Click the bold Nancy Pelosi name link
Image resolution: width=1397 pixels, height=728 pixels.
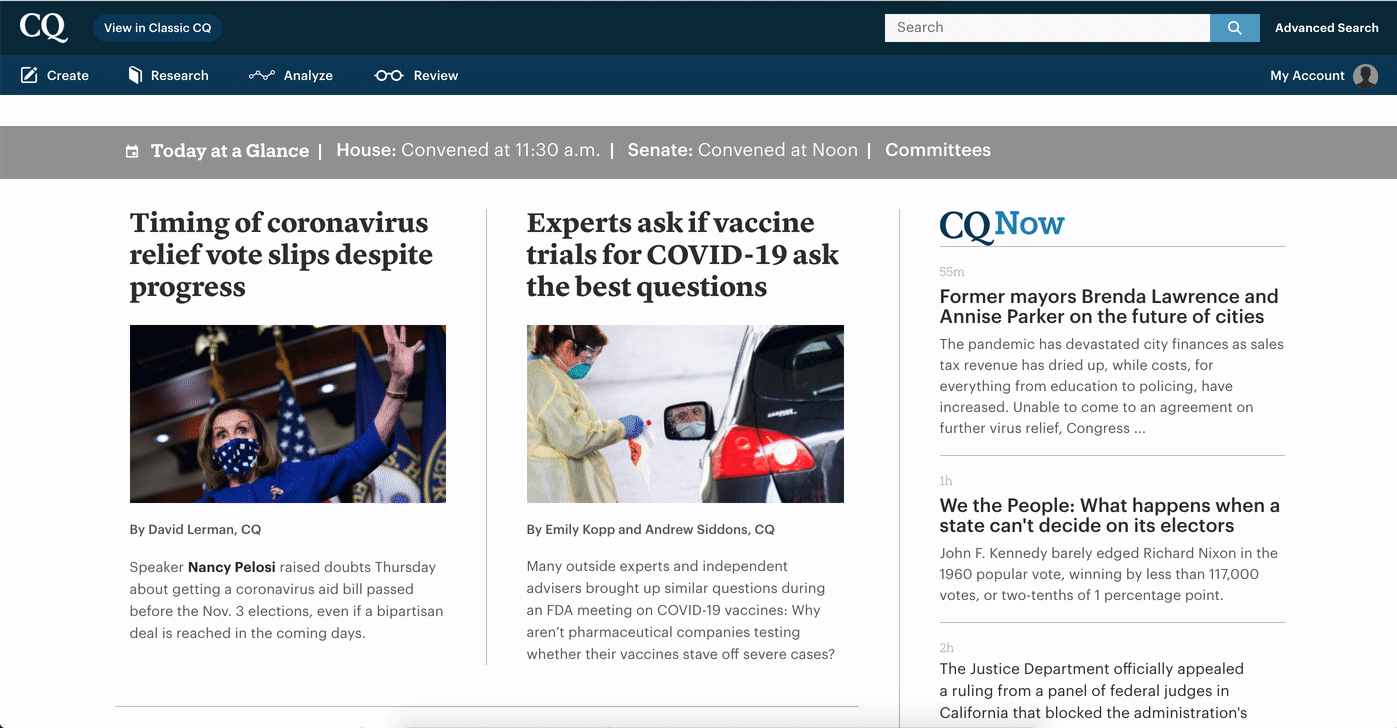coord(232,567)
